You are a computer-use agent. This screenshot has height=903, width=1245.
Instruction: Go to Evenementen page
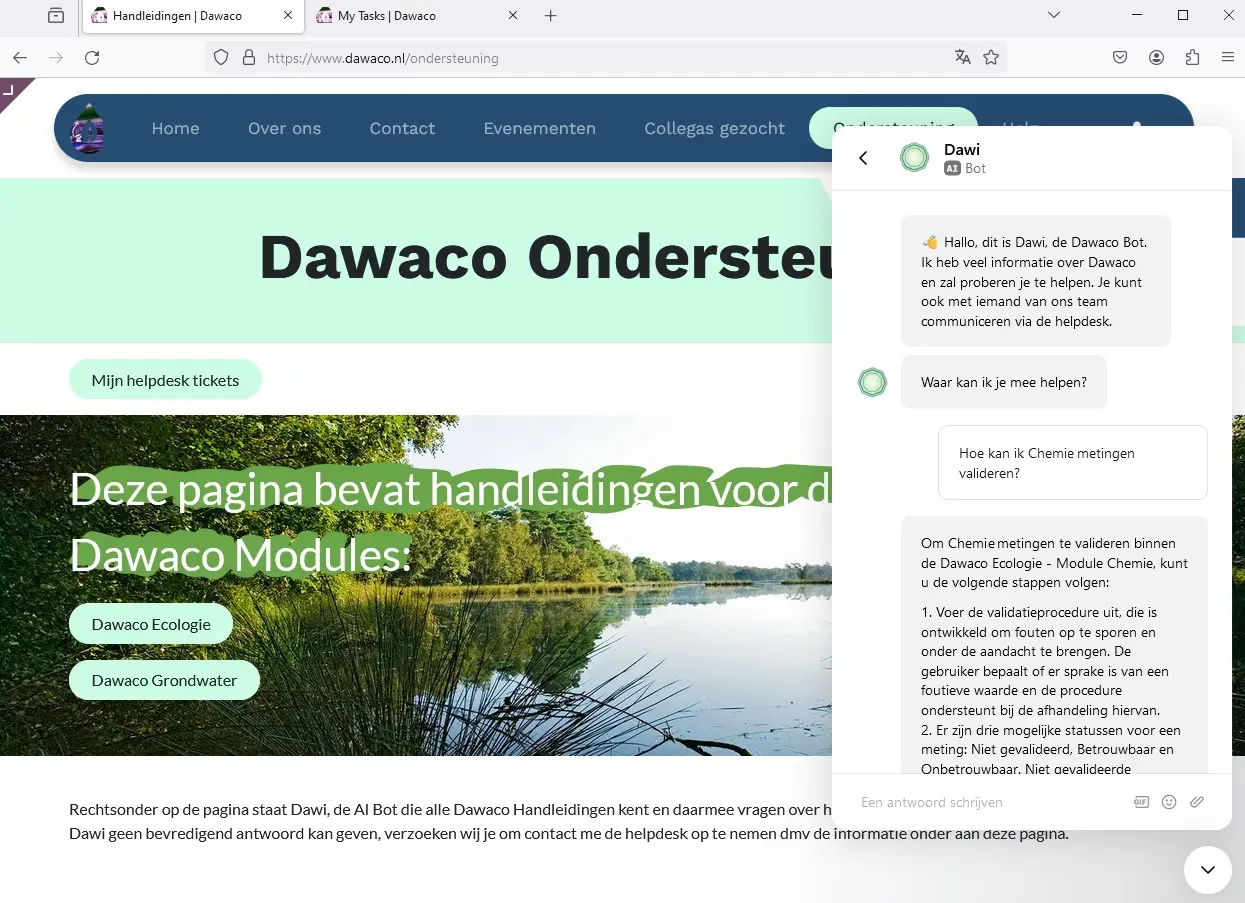[540, 128]
